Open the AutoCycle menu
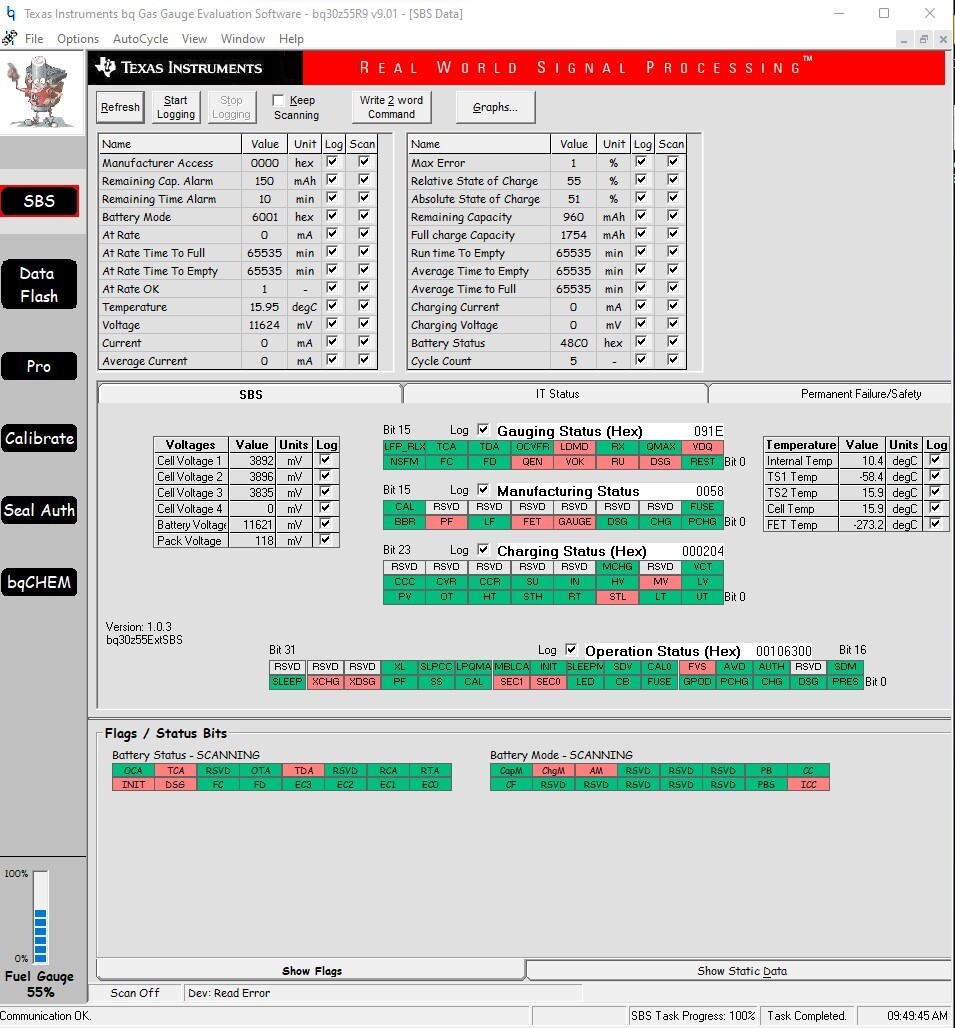This screenshot has width=955, height=1028. (140, 39)
